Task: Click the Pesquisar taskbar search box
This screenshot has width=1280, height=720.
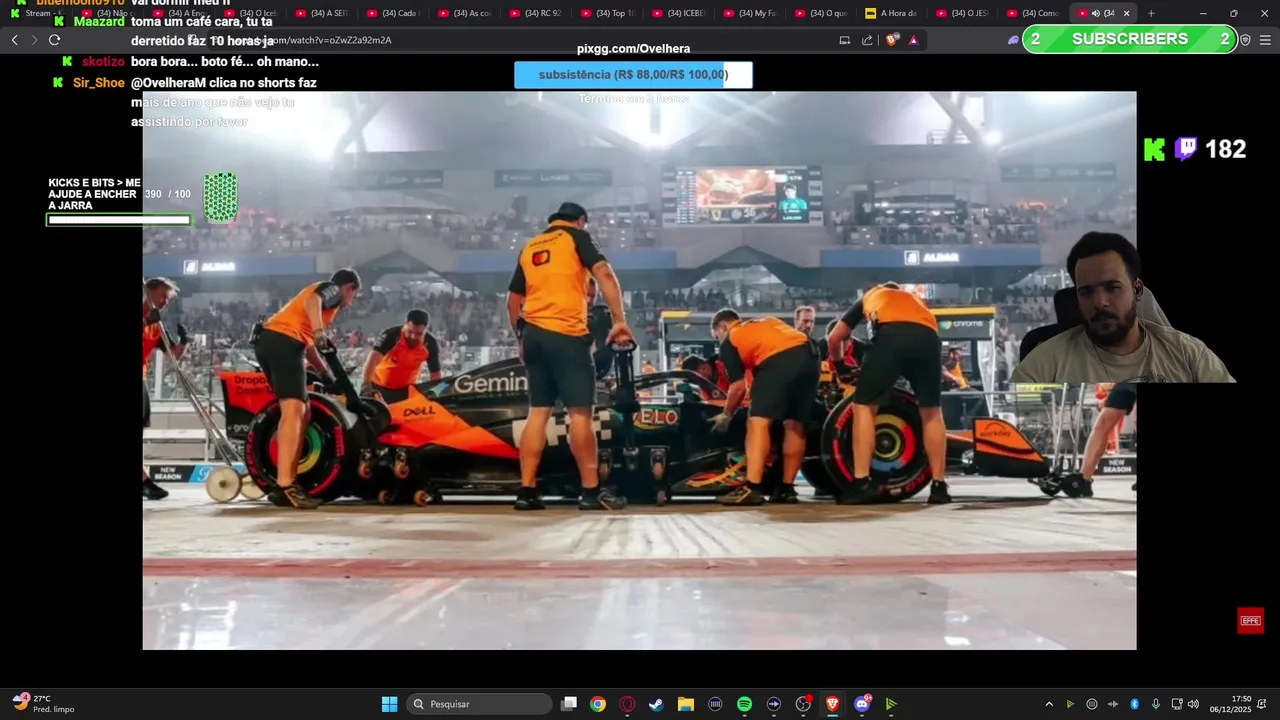Action: [479, 704]
